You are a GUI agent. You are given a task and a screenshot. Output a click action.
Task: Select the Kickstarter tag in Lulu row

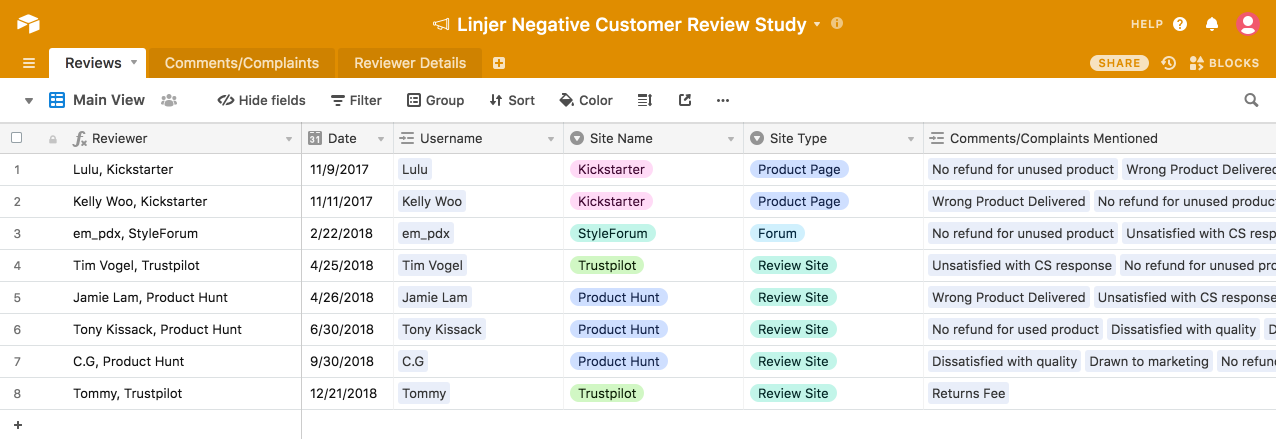(611, 169)
